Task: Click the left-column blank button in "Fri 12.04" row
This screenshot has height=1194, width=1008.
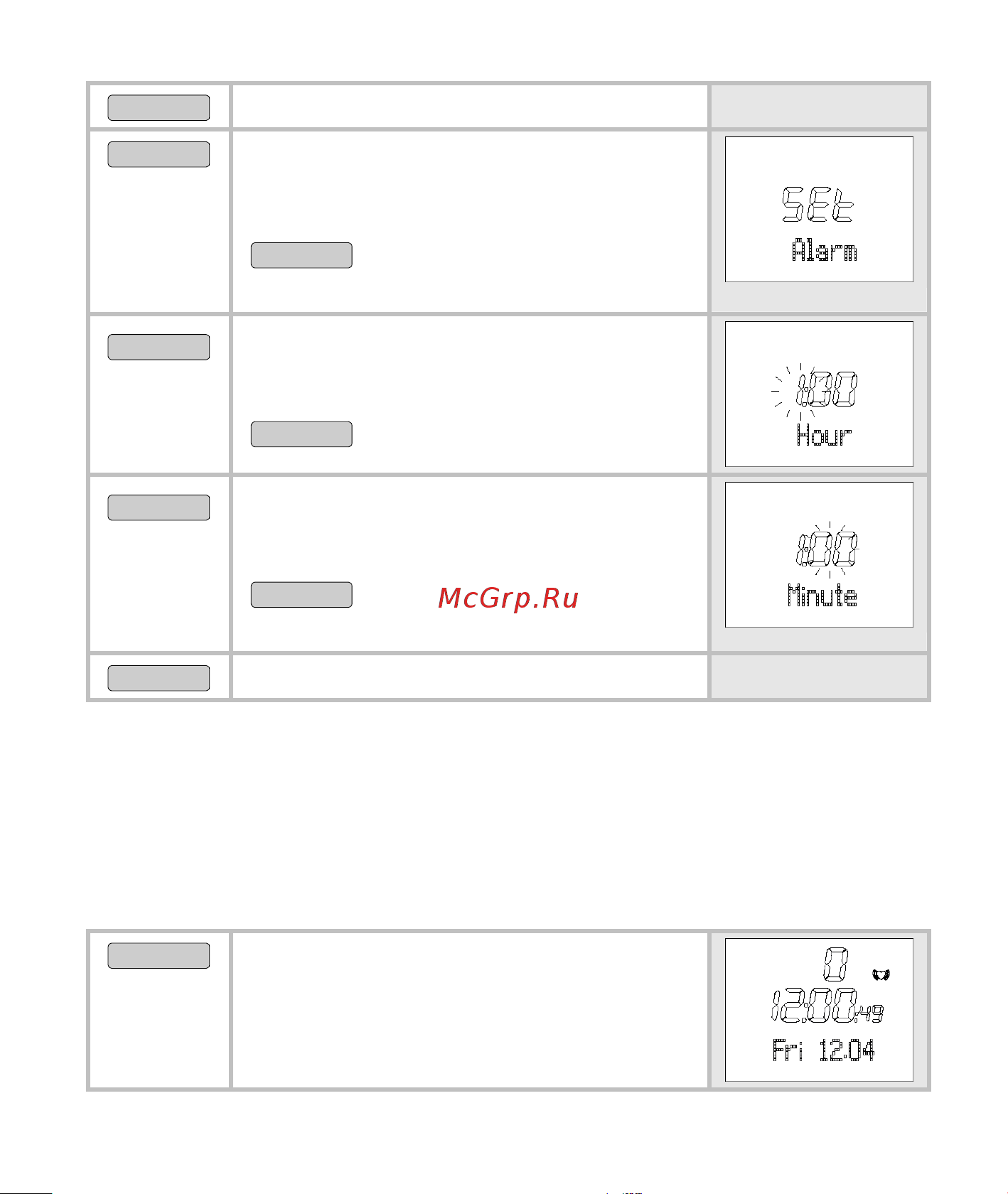Action: point(159,956)
